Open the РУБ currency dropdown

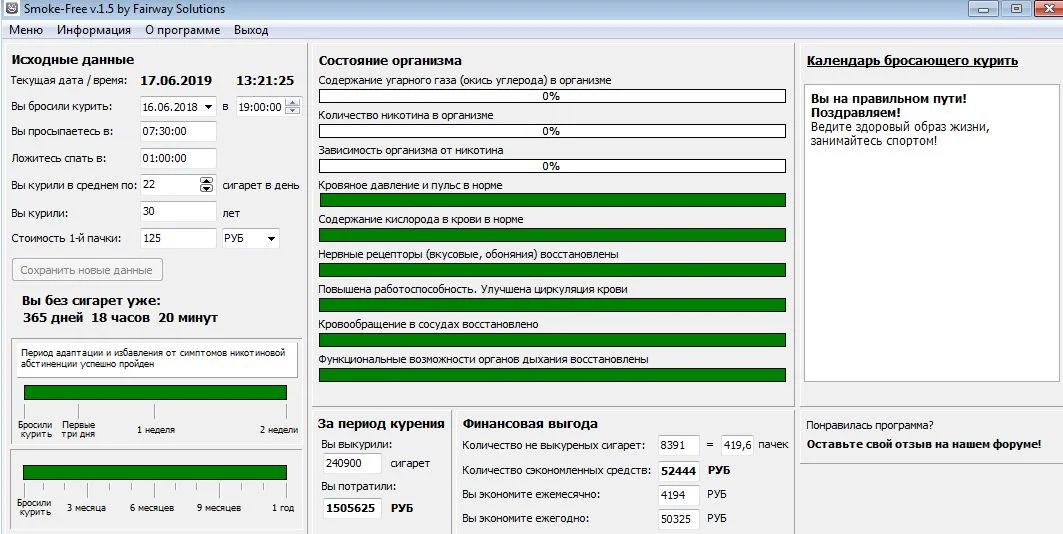(271, 239)
